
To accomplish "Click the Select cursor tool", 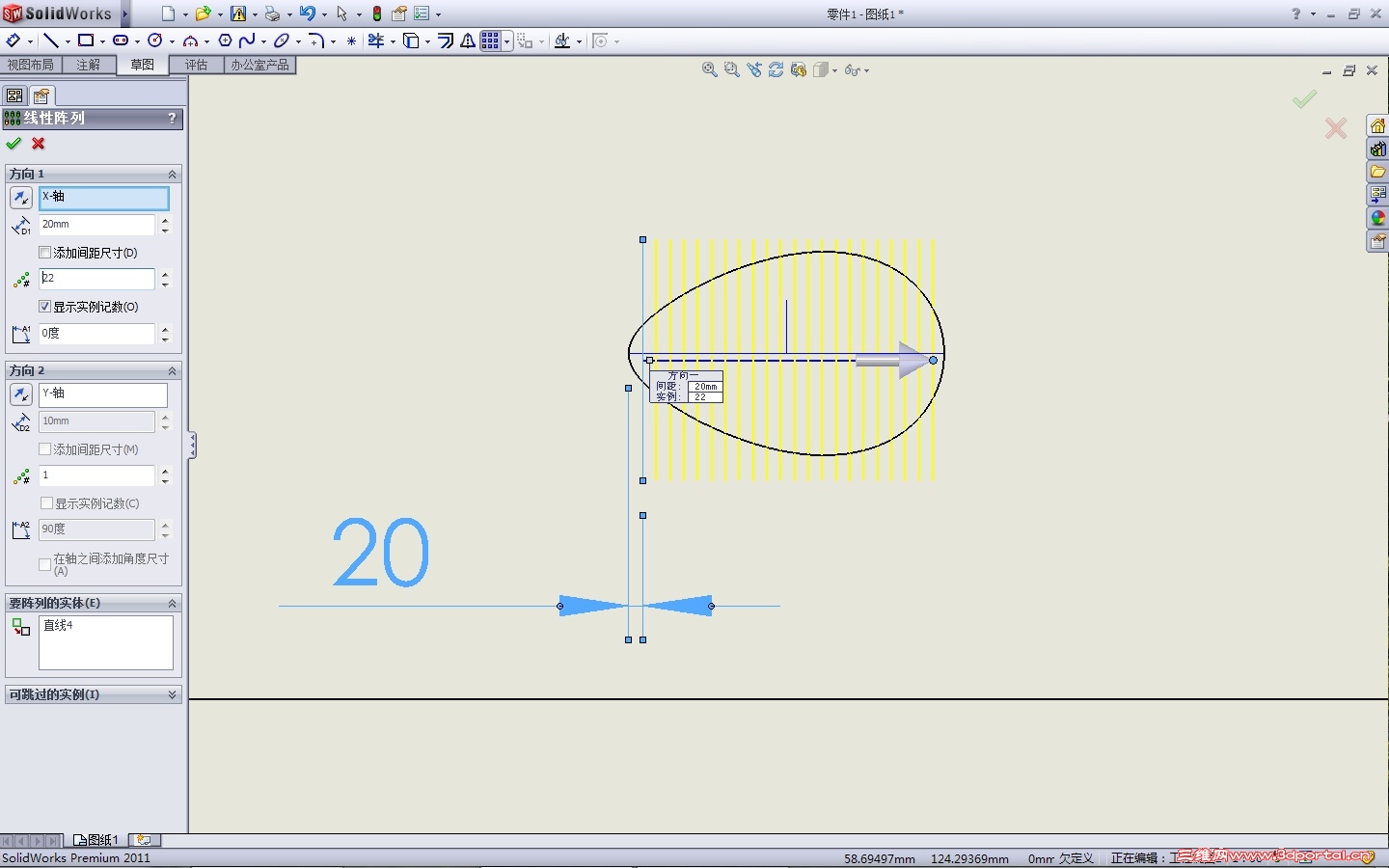I will click(x=341, y=14).
